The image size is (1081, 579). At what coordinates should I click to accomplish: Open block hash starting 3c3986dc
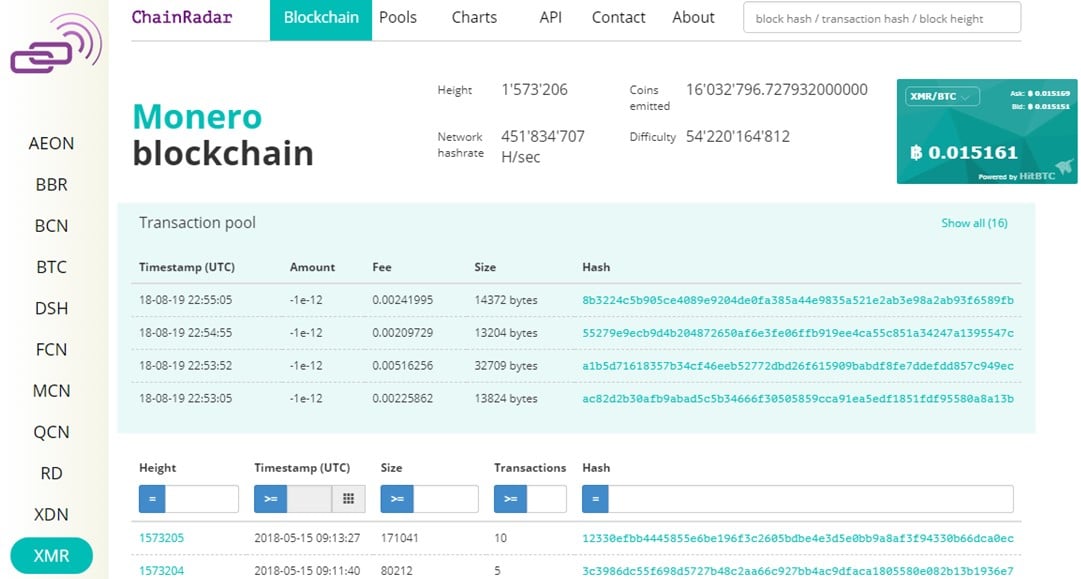798,571
